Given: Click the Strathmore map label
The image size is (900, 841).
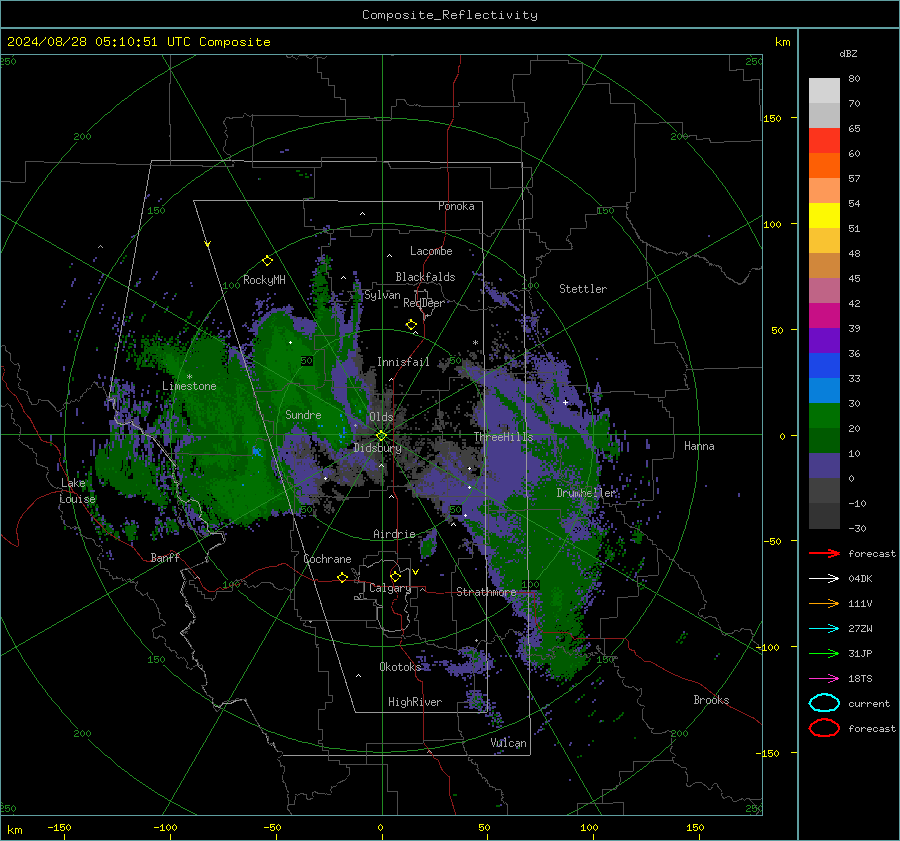Looking at the screenshot, I should click(486, 592).
